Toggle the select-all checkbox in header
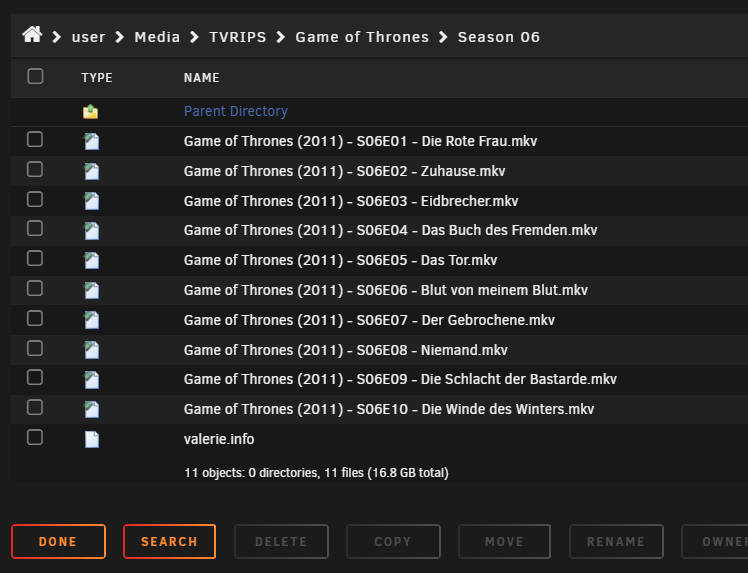 point(35,76)
